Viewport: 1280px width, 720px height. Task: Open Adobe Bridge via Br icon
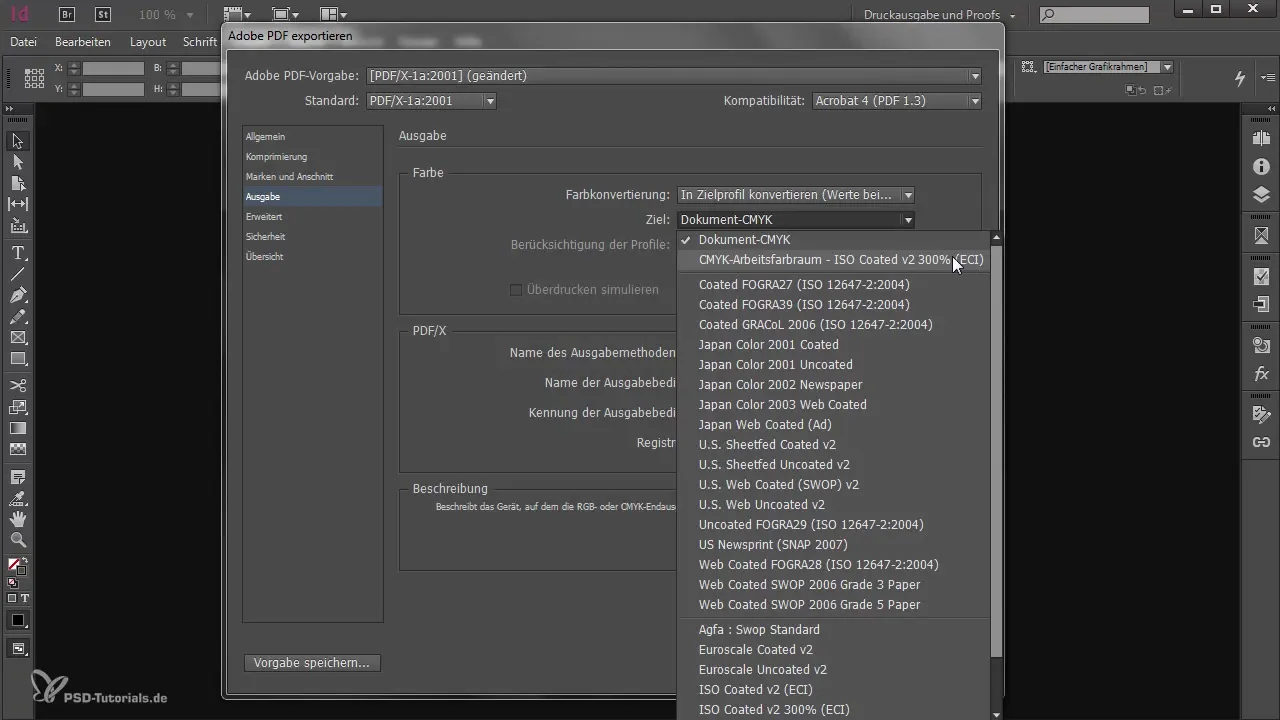tap(67, 14)
